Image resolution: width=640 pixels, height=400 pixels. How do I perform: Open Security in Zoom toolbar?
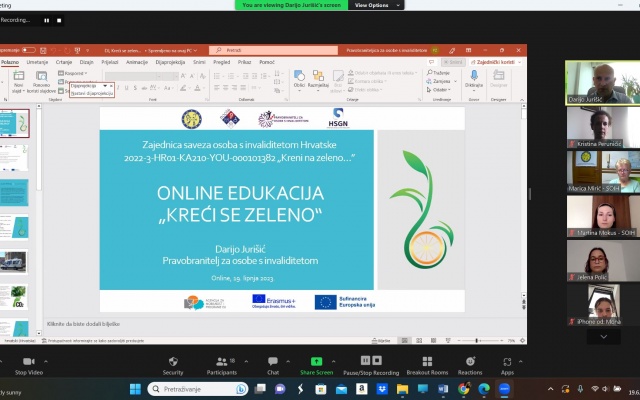[173, 366]
